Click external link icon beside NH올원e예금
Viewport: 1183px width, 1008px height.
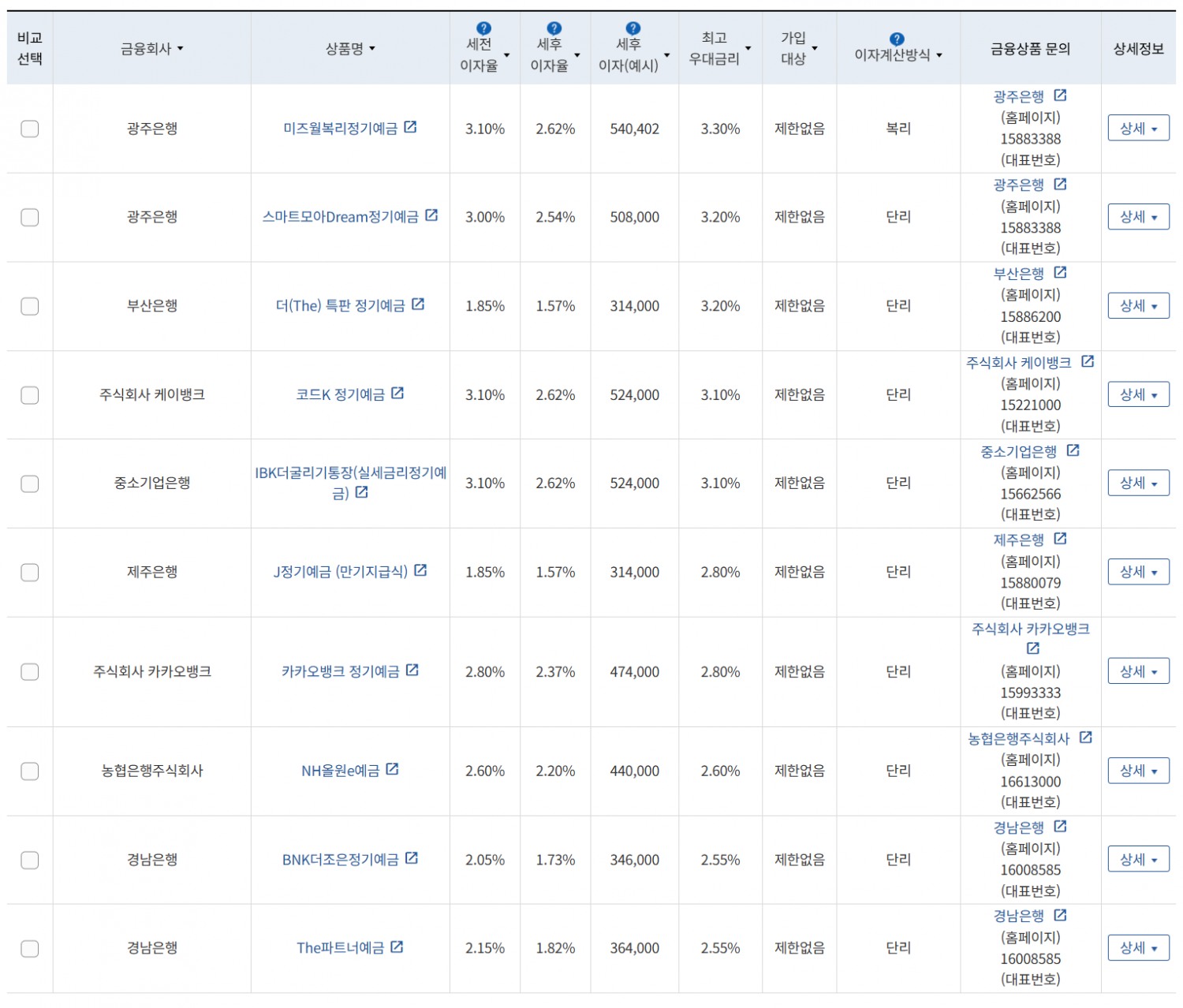click(x=392, y=769)
